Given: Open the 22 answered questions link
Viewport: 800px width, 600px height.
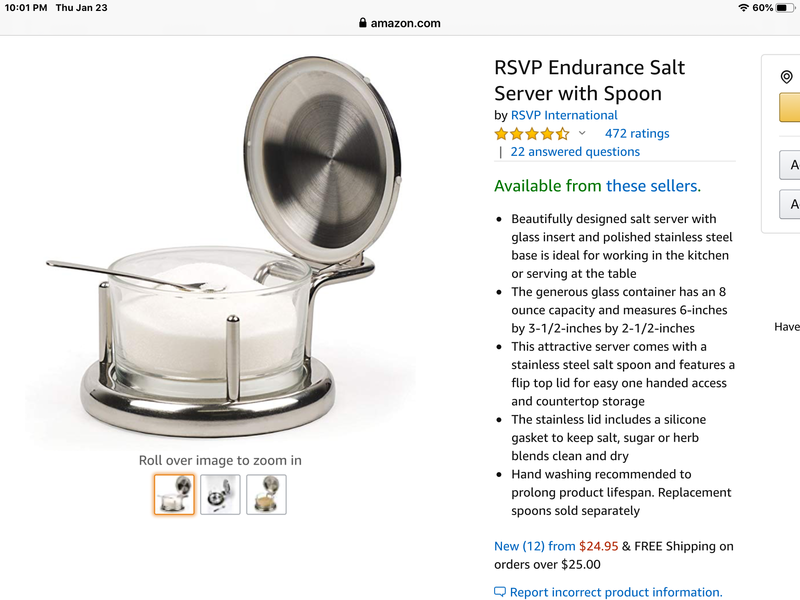Looking at the screenshot, I should (x=575, y=152).
